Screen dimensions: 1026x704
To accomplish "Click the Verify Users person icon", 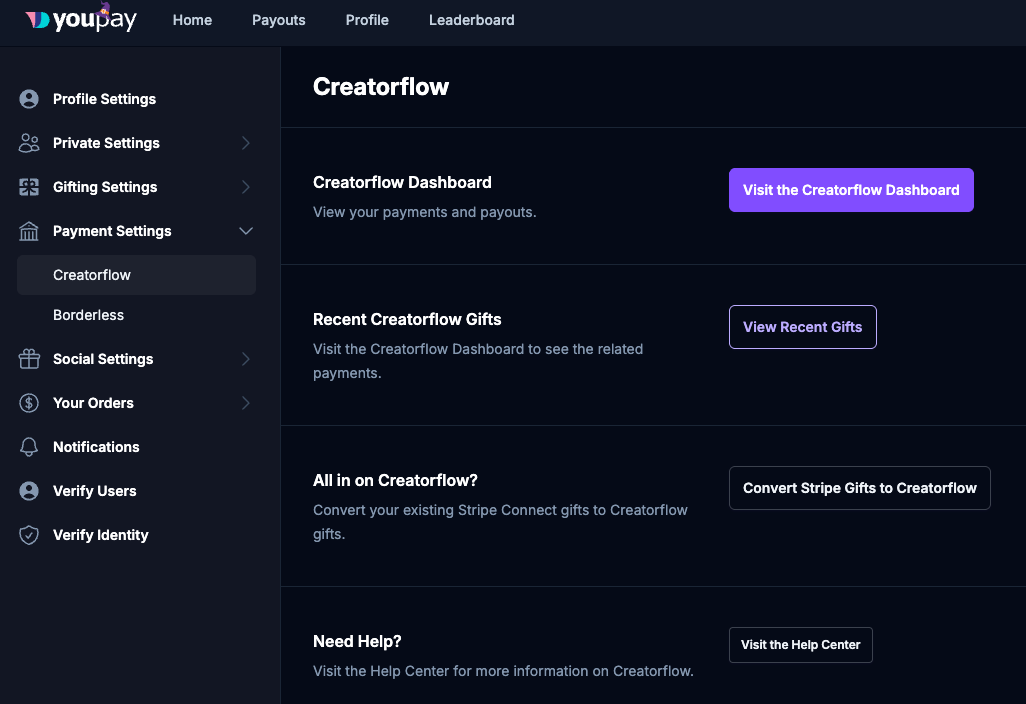I will (x=29, y=491).
